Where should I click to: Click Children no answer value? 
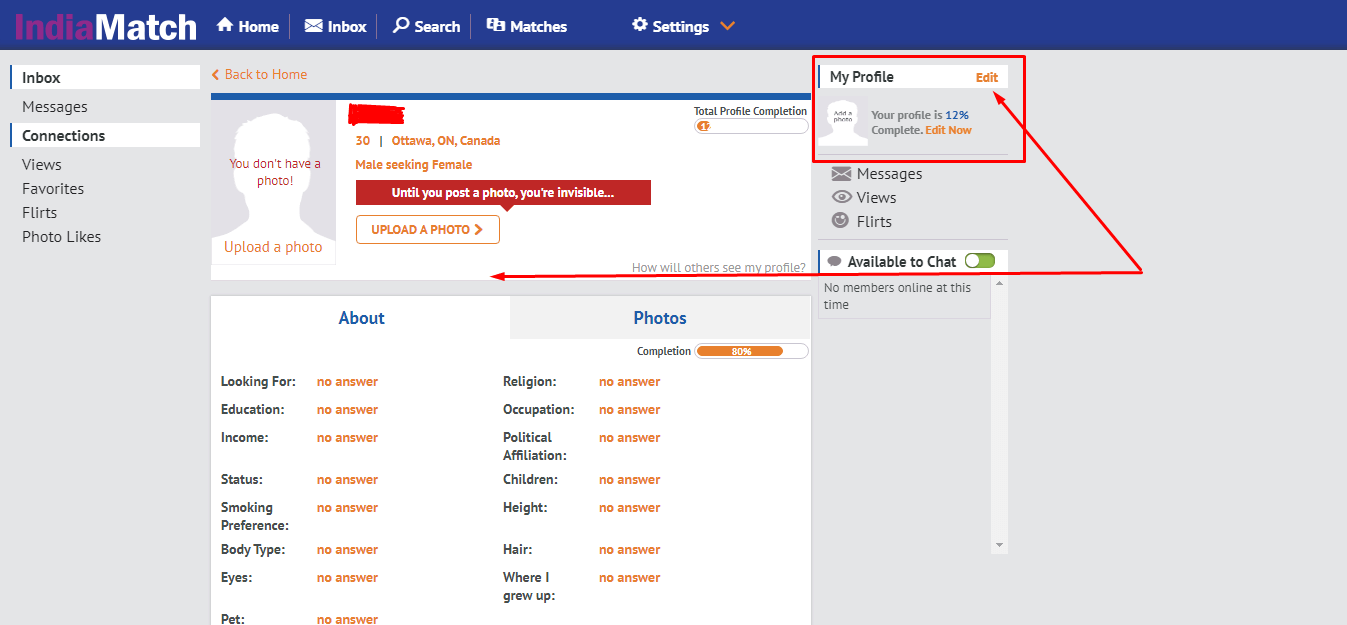point(629,480)
